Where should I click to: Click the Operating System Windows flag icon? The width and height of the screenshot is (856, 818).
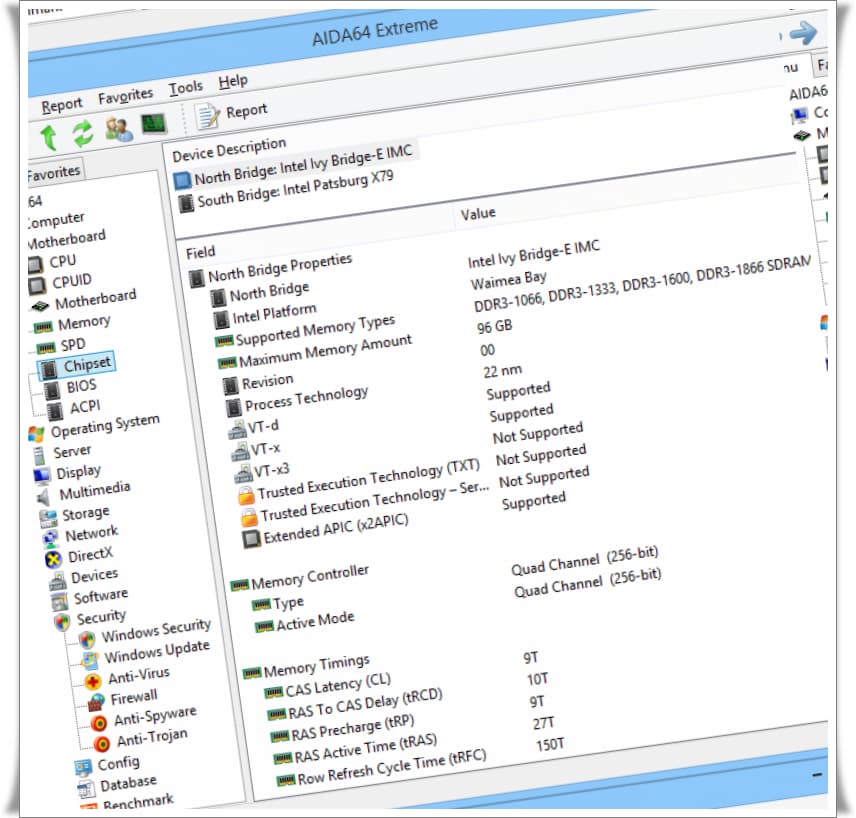click(x=37, y=435)
